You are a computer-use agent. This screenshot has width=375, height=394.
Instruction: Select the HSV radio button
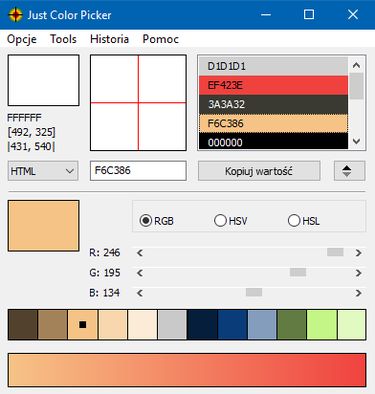tap(231, 221)
